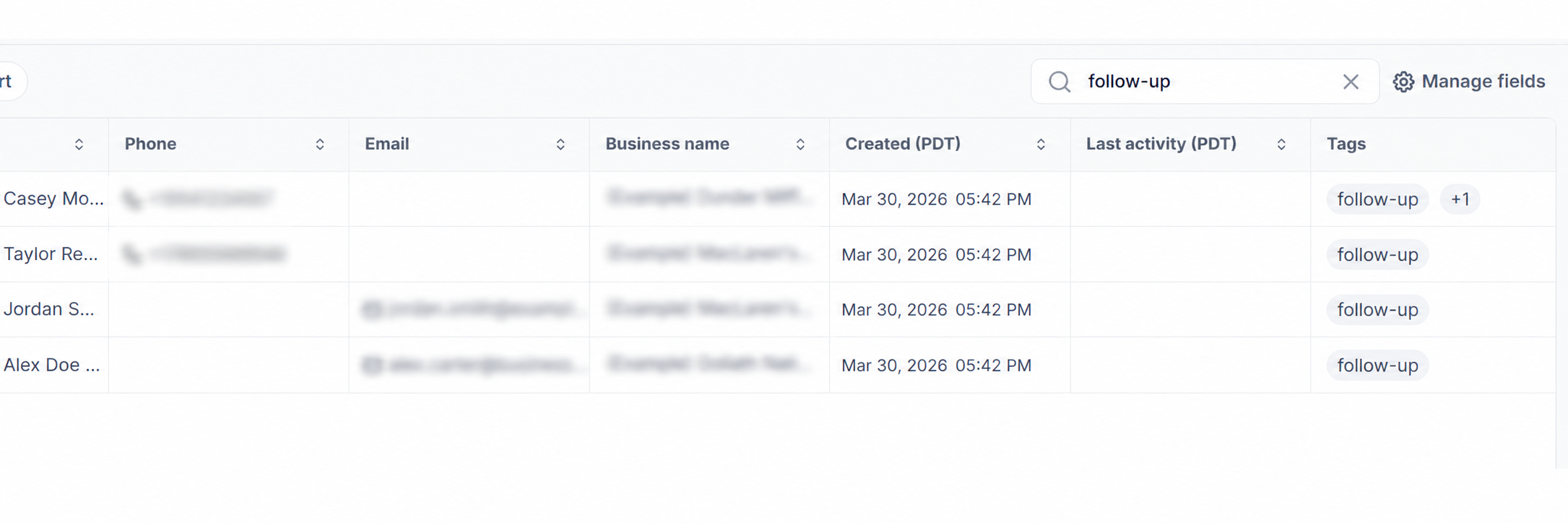
Task: Click the follow-up tag in Casey's row
Action: point(1377,199)
